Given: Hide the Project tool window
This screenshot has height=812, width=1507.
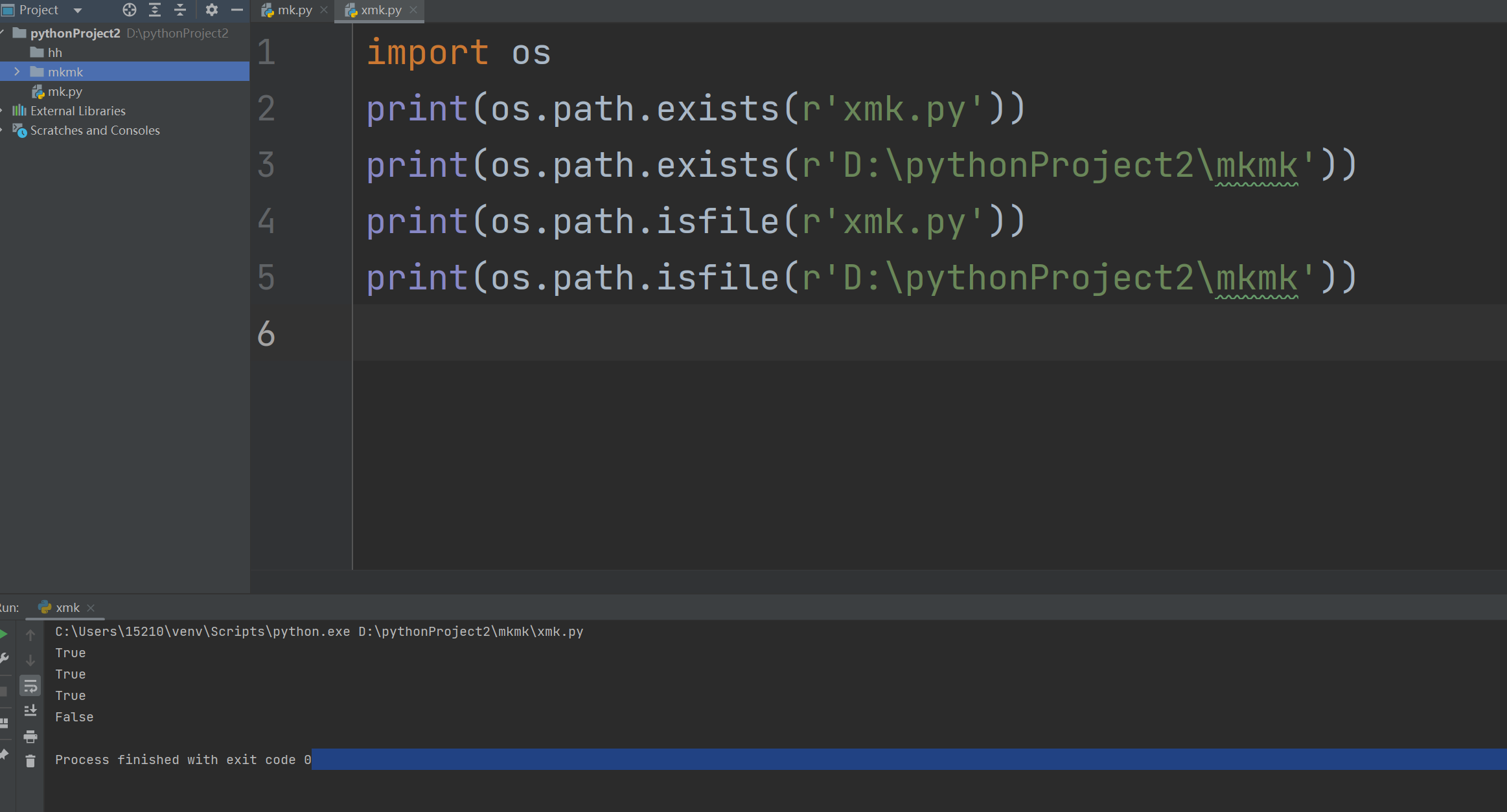Looking at the screenshot, I should [237, 10].
